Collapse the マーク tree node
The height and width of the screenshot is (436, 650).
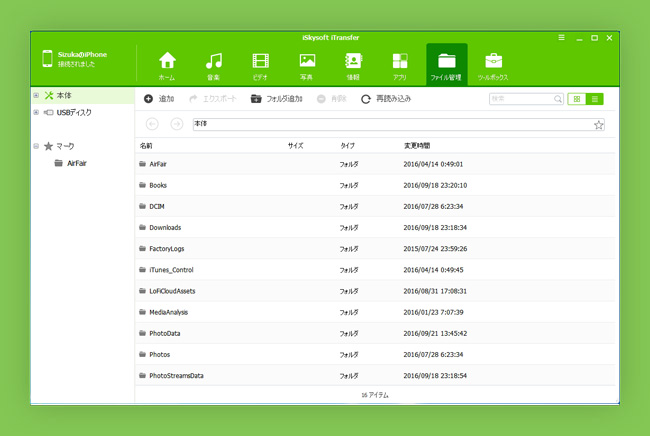coord(36,146)
